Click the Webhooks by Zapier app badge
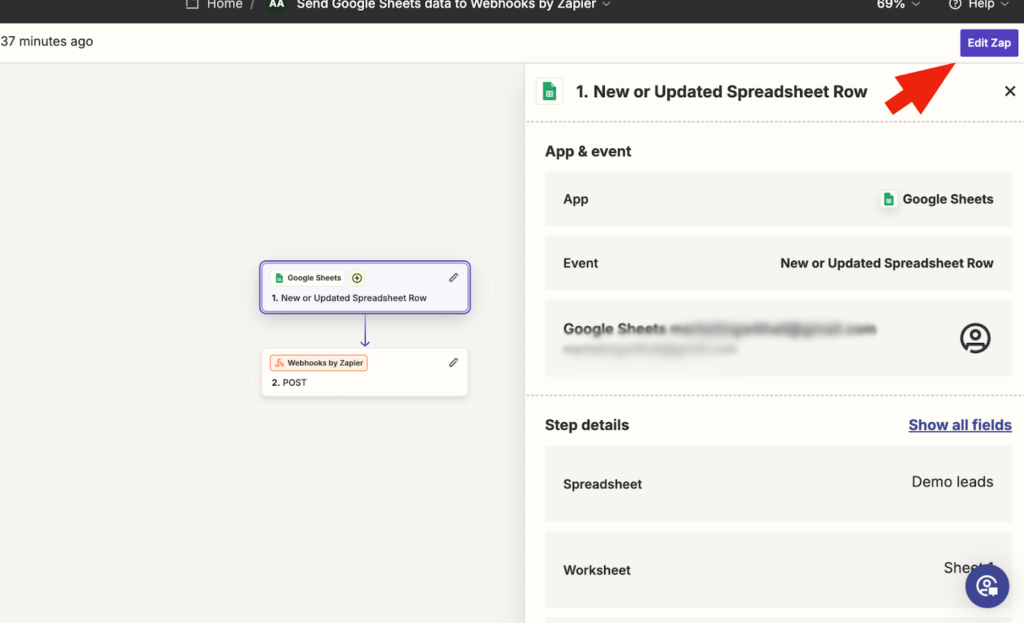Viewport: 1024px width, 623px height. point(319,363)
